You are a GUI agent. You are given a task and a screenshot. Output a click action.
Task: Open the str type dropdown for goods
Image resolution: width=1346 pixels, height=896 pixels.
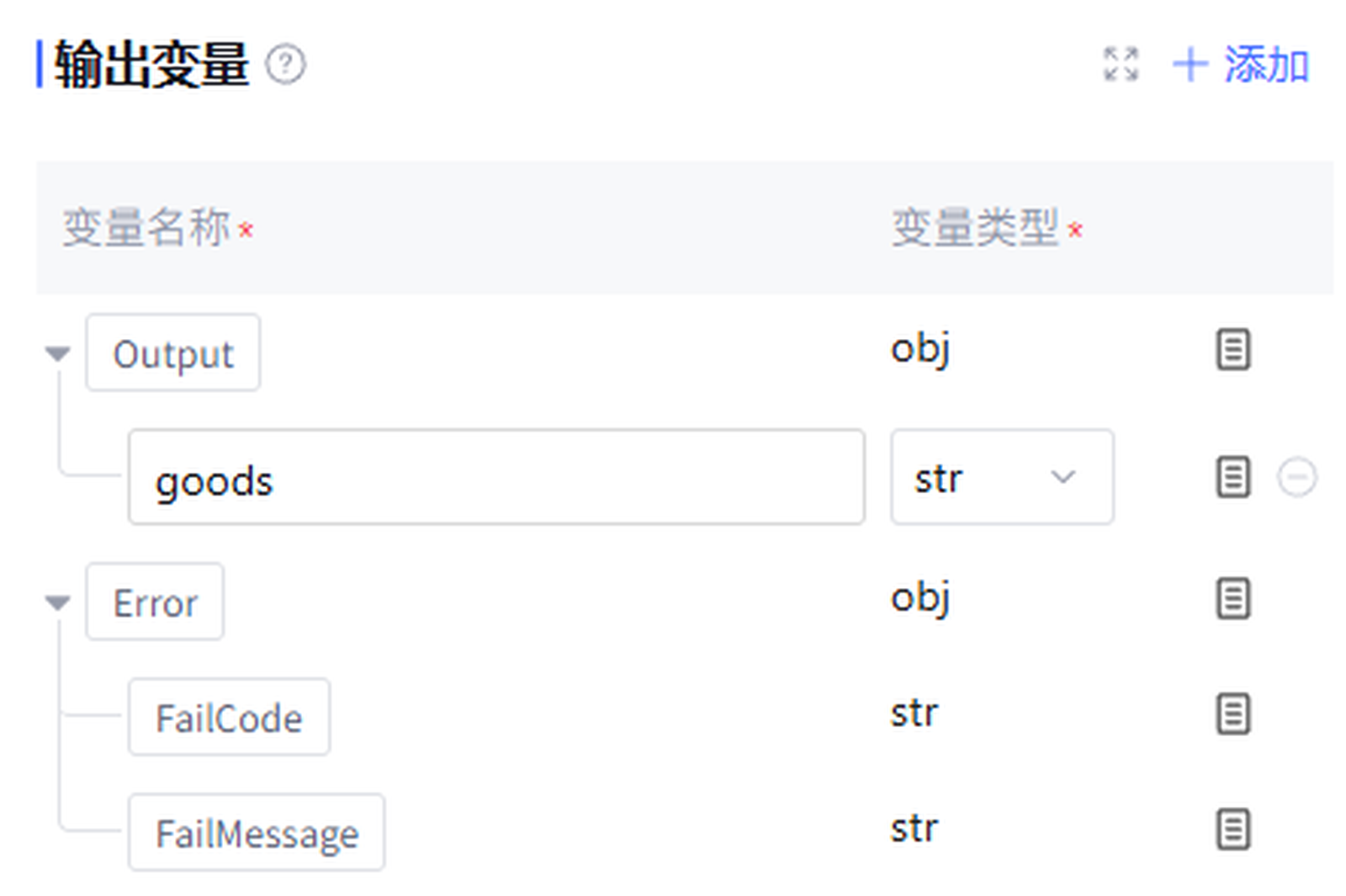(1002, 477)
